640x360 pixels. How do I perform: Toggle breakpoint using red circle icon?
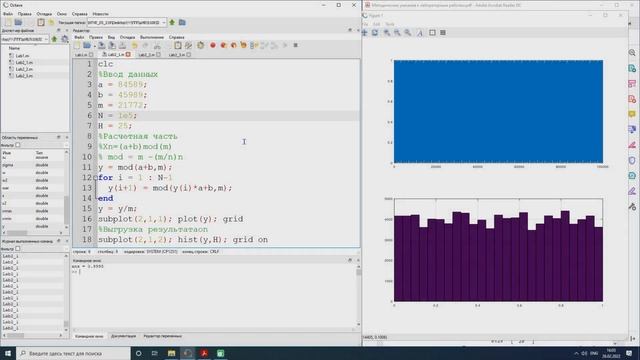click(x=213, y=45)
